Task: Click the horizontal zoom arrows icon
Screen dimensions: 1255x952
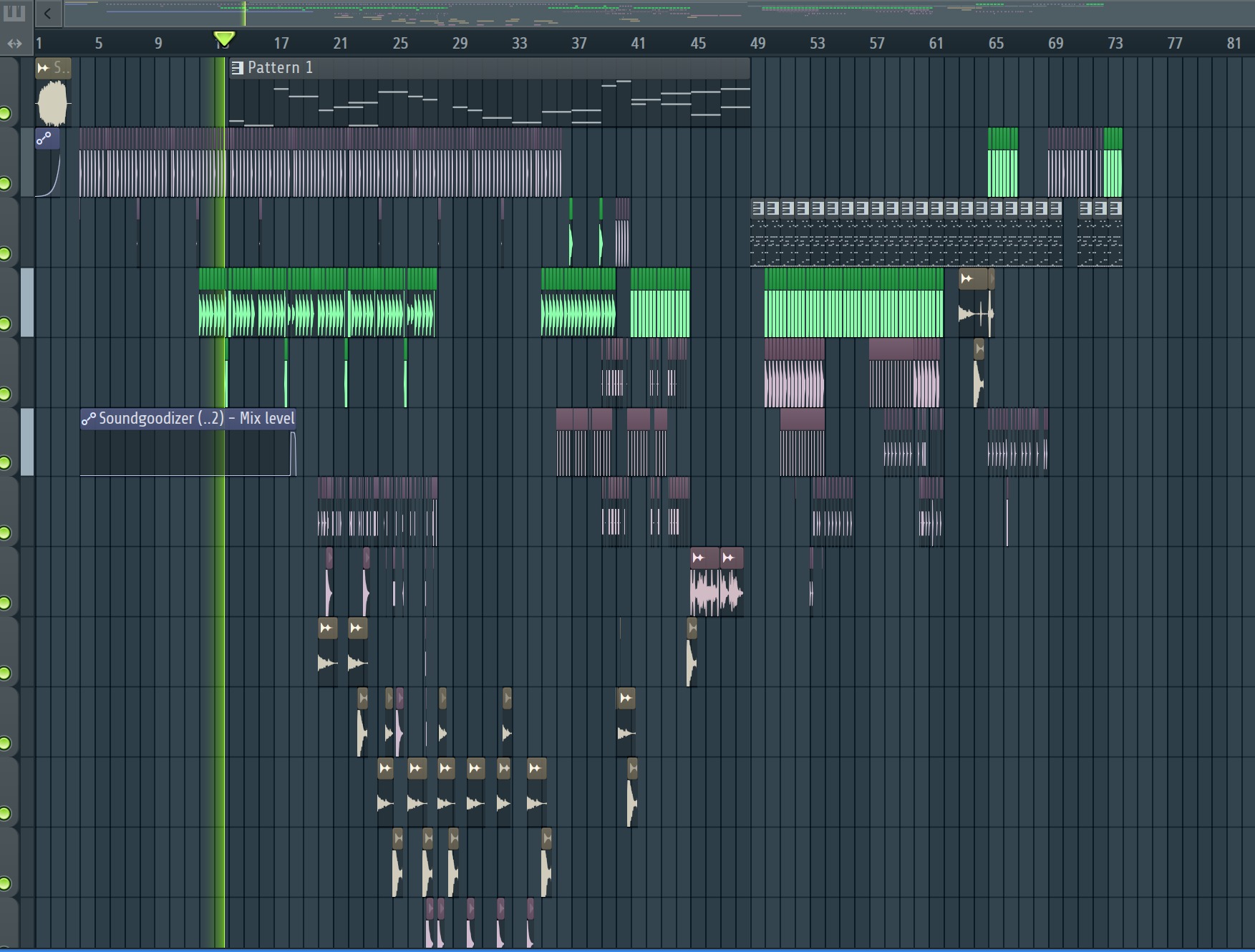Action: point(14,44)
